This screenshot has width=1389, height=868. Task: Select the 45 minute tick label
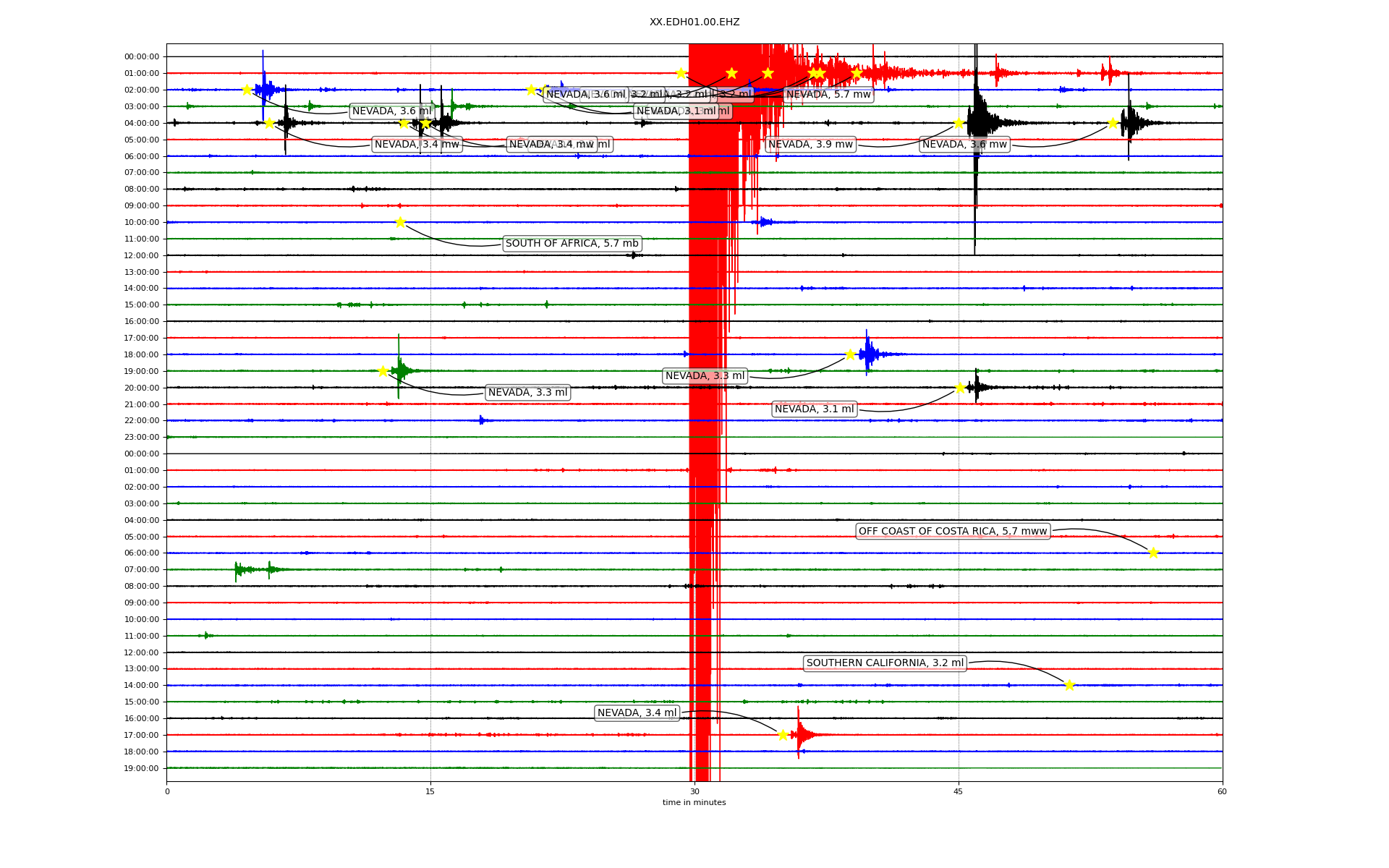coord(958,791)
